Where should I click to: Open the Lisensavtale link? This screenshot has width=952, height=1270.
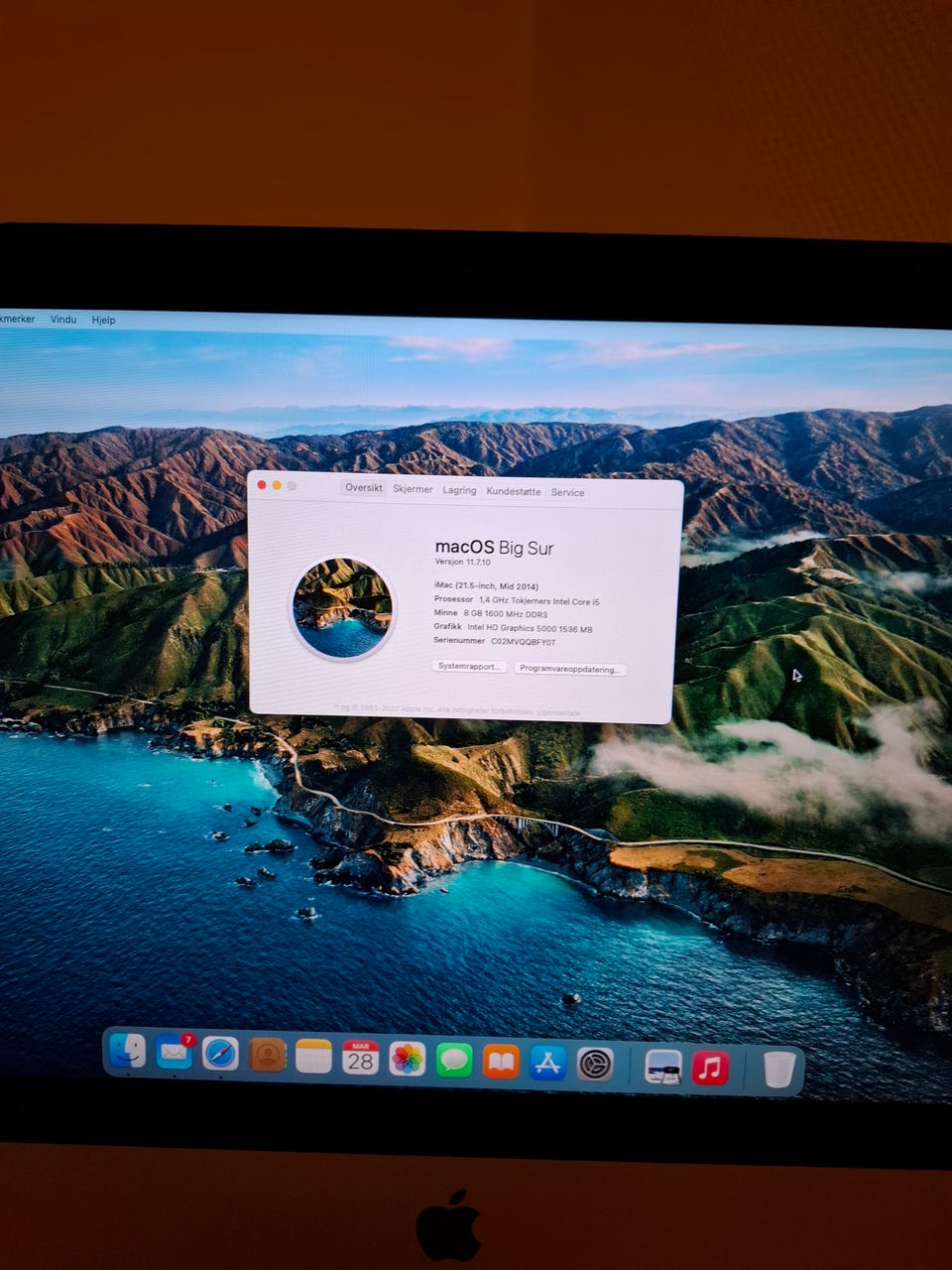[558, 712]
